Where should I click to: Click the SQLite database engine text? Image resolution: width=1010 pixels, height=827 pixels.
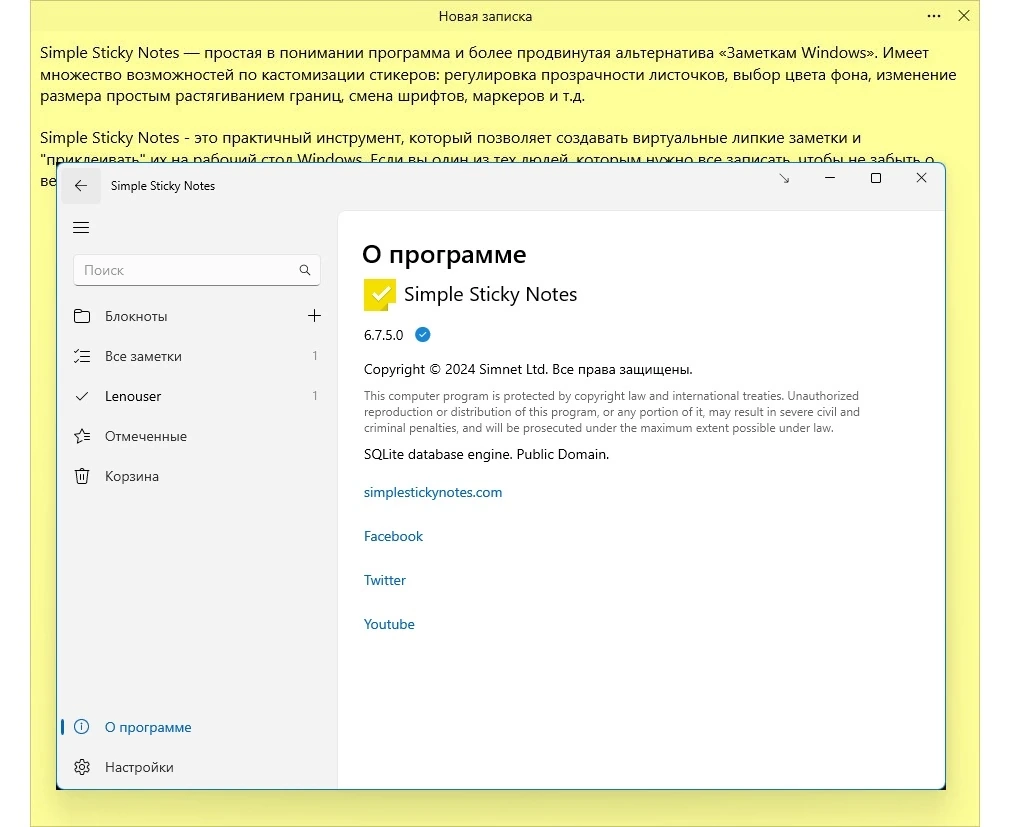(486, 454)
